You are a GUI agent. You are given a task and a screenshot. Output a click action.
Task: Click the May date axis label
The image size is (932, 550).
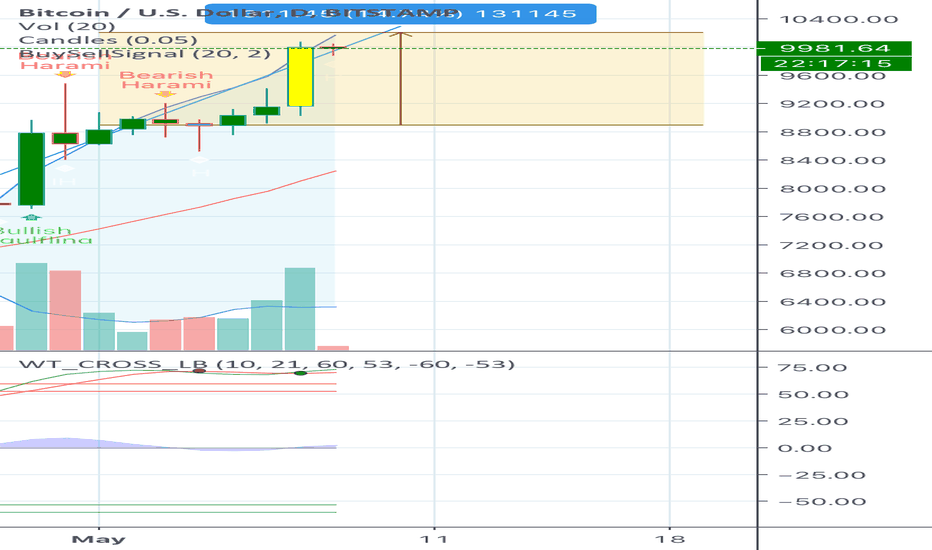click(x=99, y=539)
